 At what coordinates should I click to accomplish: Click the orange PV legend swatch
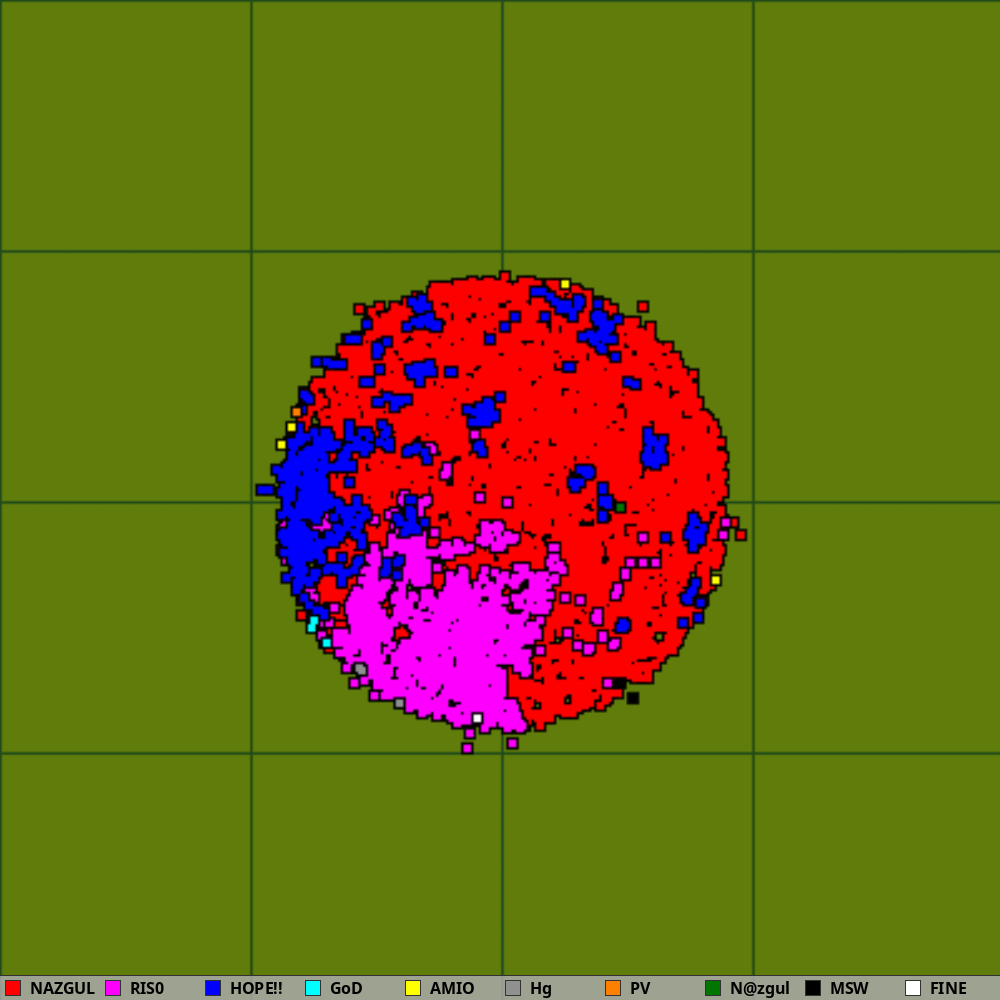(x=613, y=988)
